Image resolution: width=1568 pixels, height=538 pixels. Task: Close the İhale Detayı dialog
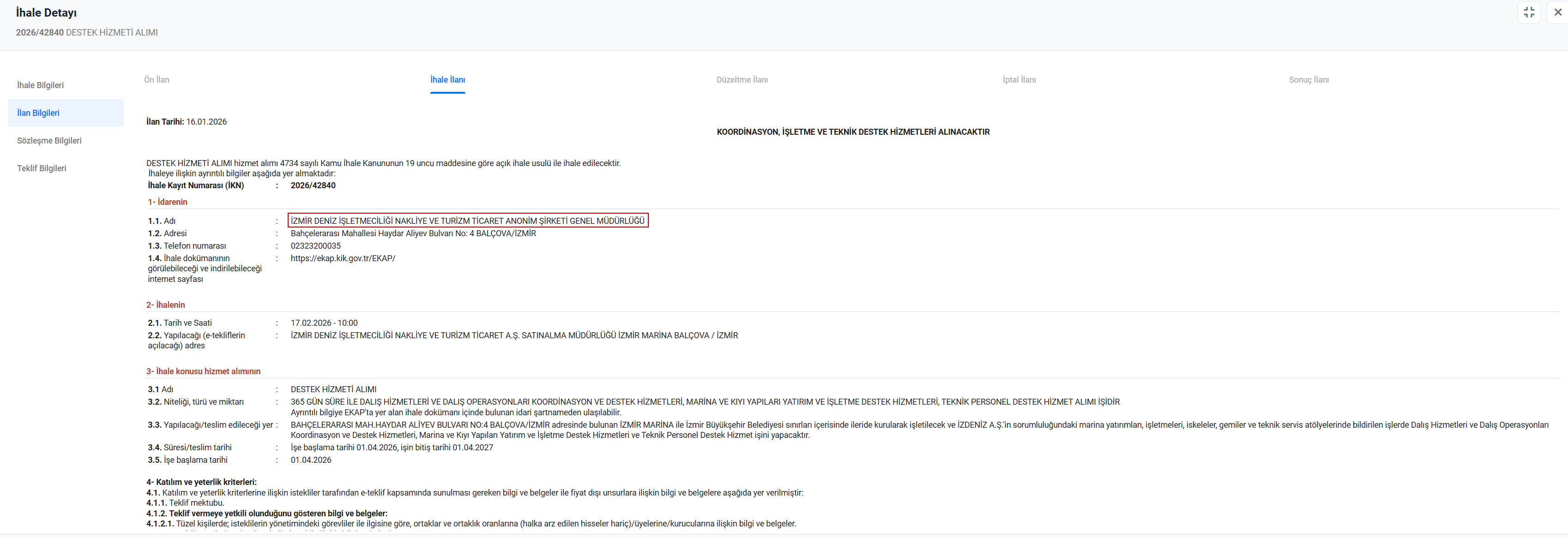click(1558, 12)
